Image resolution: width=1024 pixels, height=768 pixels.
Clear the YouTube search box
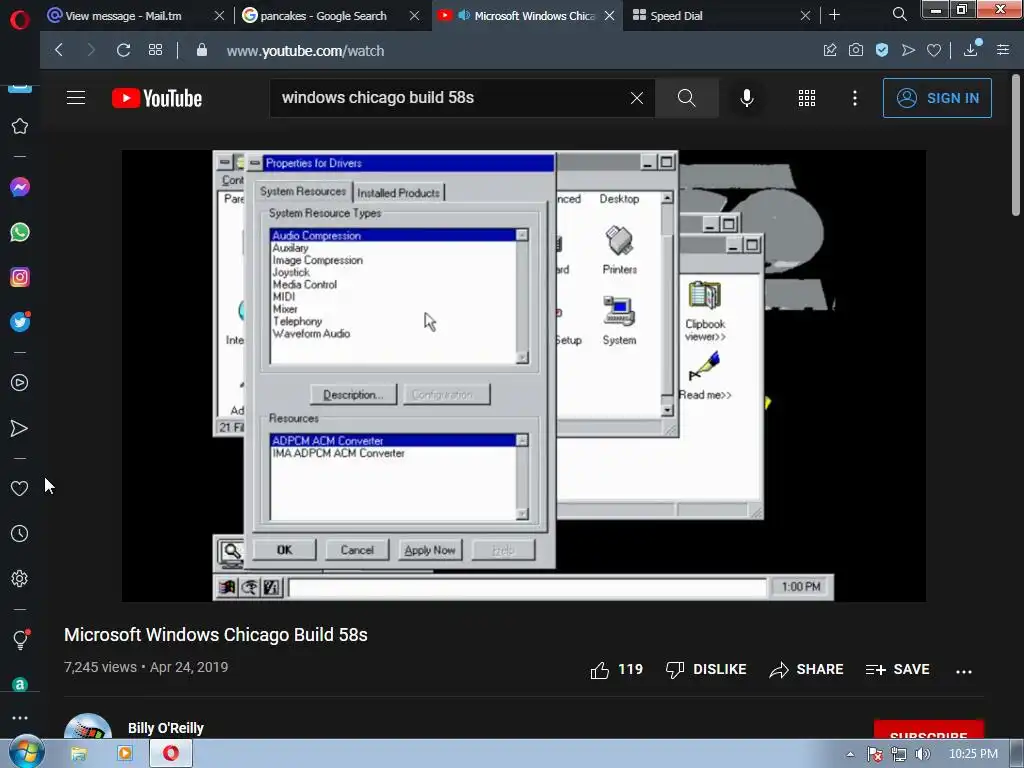(x=637, y=98)
